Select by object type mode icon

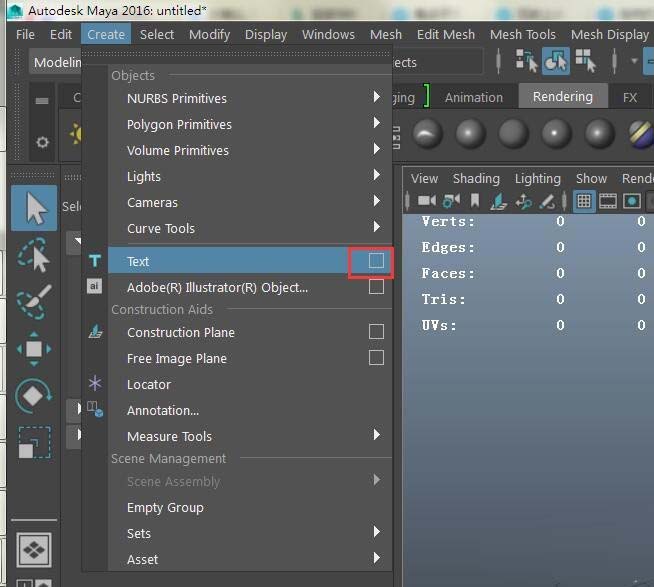[556, 61]
